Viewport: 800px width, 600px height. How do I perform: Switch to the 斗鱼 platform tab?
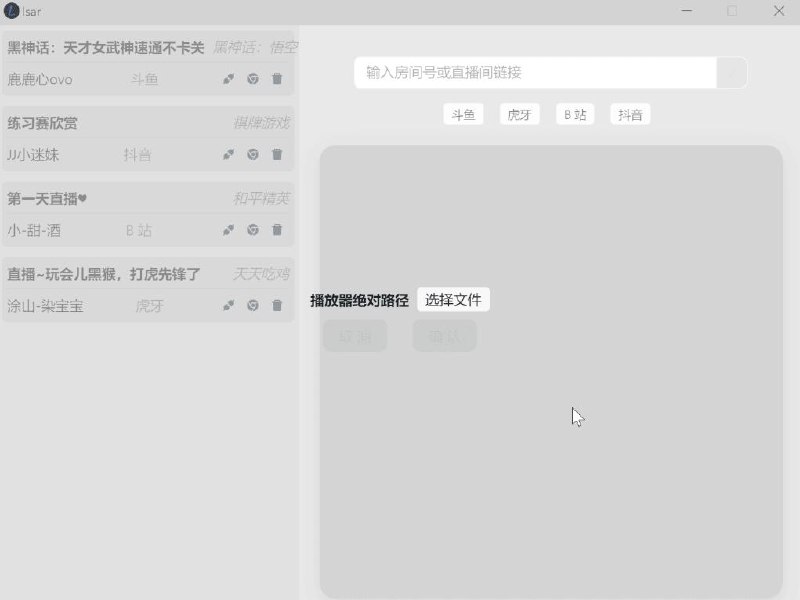(x=463, y=113)
